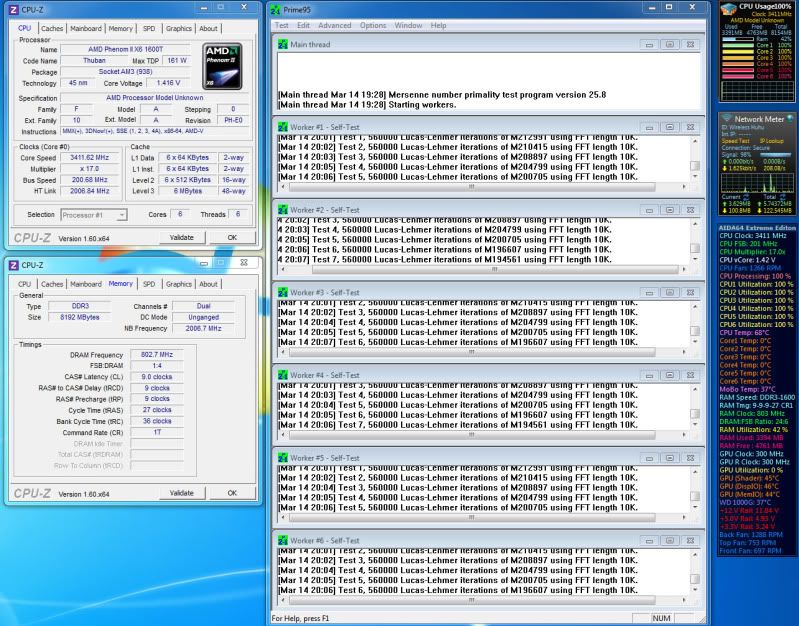799x626 pixels.
Task: Click the Worker #1 window icon
Action: (x=281, y=128)
